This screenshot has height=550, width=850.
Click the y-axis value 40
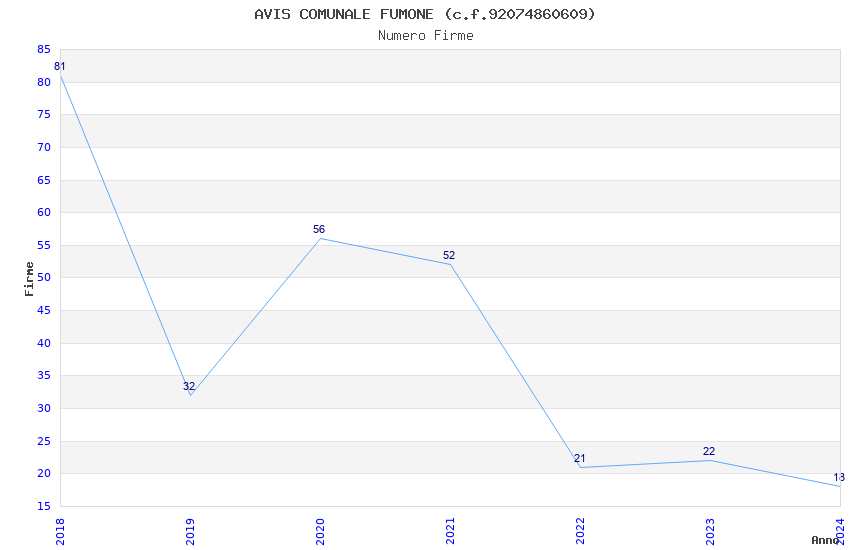(44, 344)
